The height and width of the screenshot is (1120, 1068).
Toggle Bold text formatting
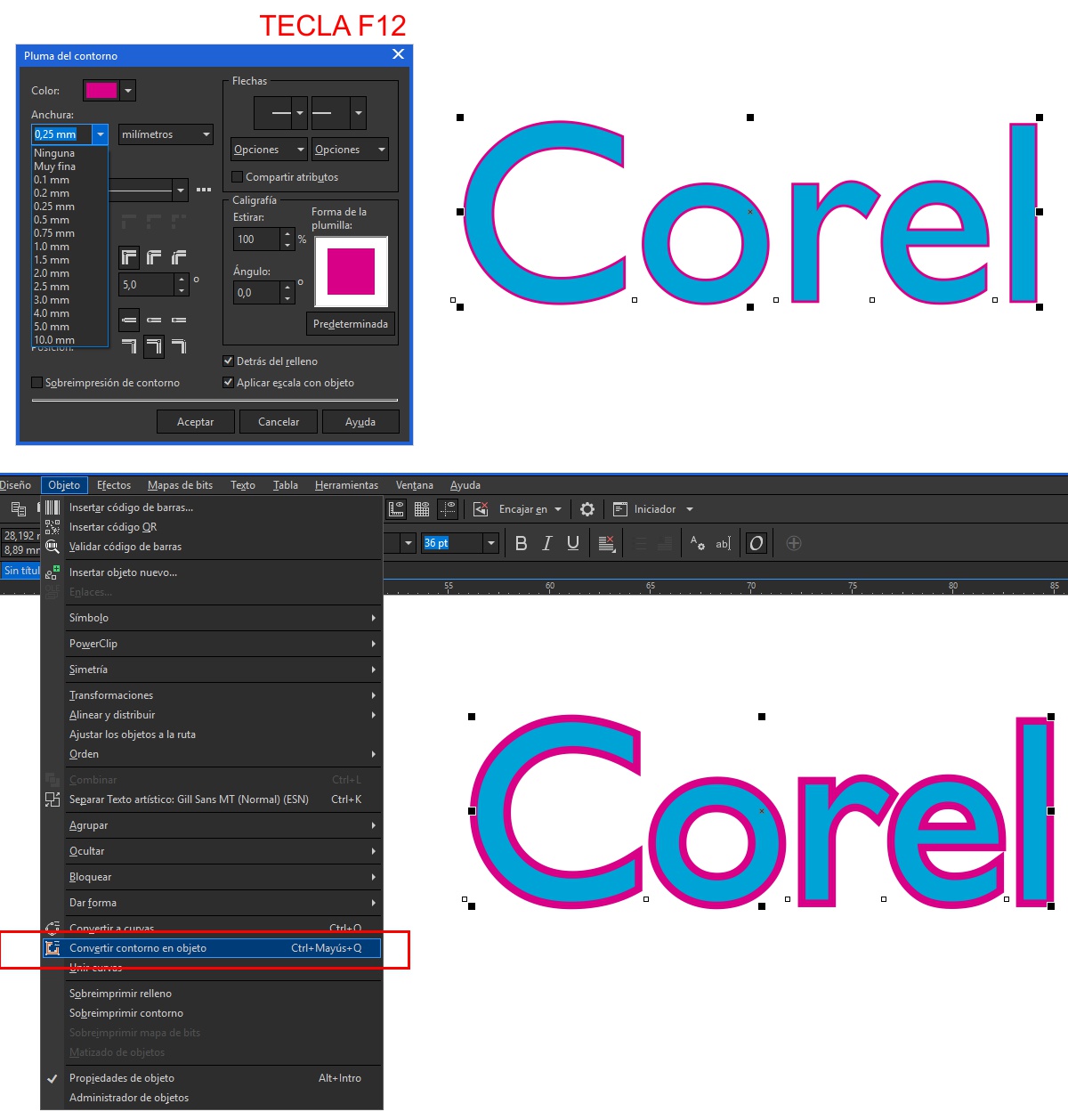[x=522, y=543]
